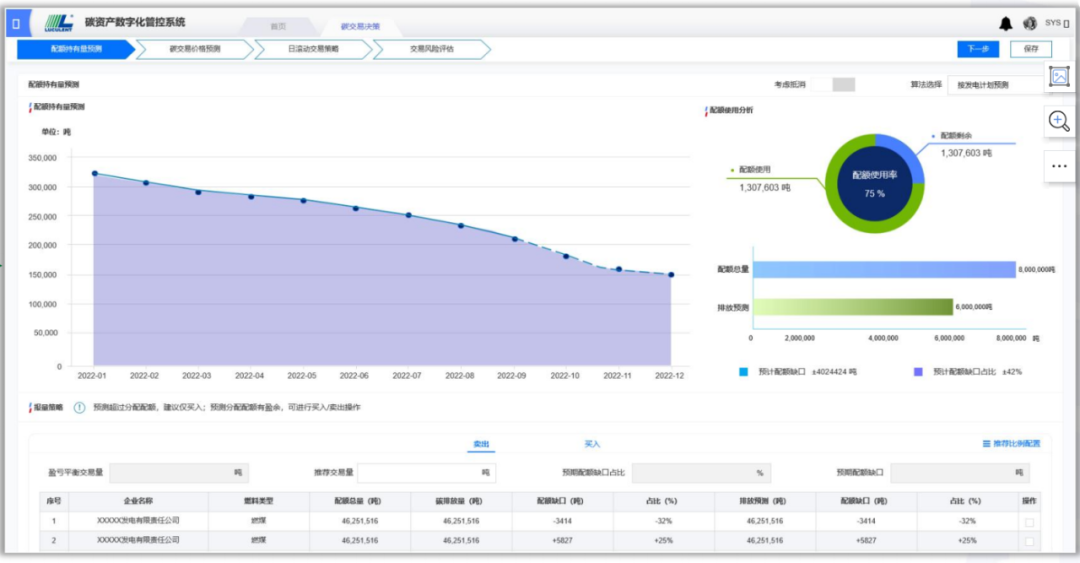
Task: Click the 推荐比例配置 list icon link
Action: 1011,444
